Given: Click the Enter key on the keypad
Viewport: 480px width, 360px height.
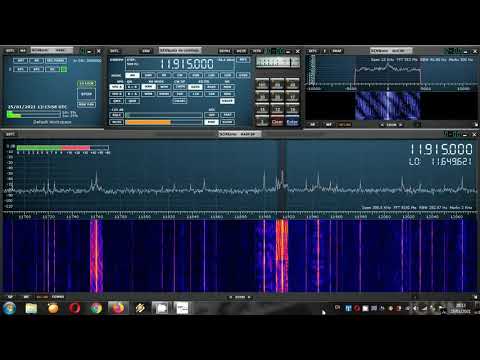Looking at the screenshot, I should (x=292, y=122).
